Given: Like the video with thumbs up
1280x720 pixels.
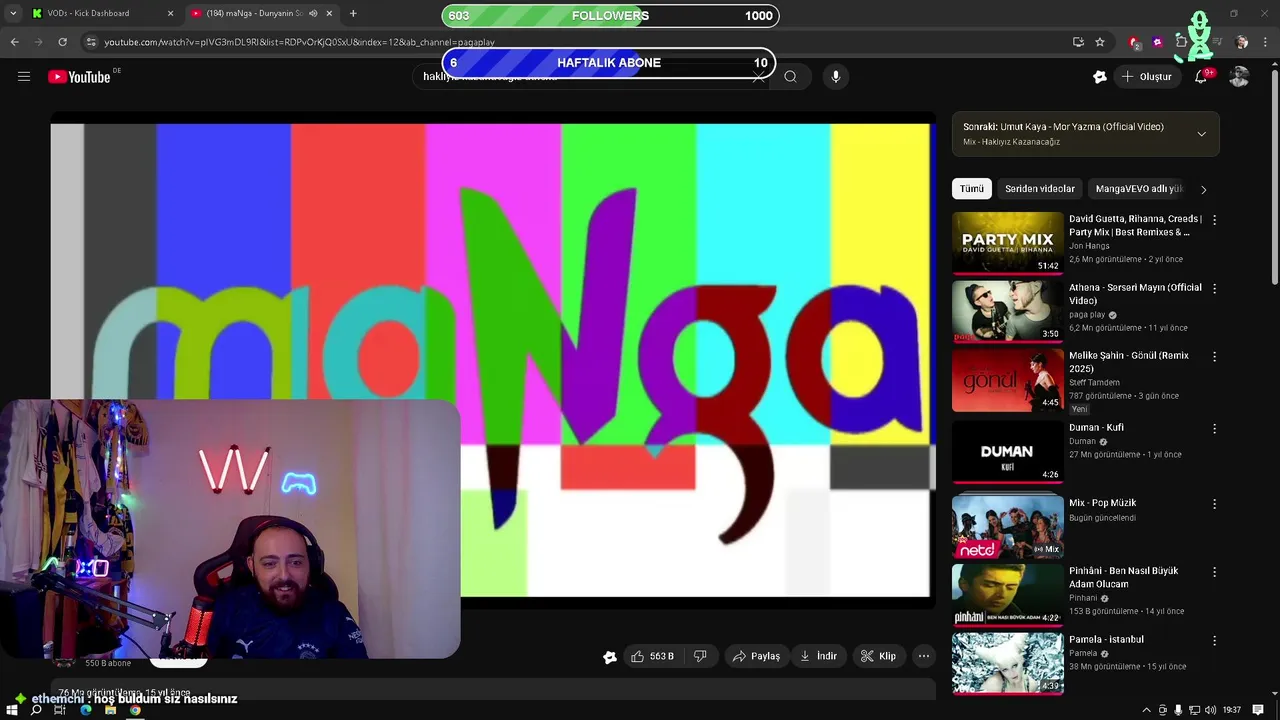Looking at the screenshot, I should [652, 656].
